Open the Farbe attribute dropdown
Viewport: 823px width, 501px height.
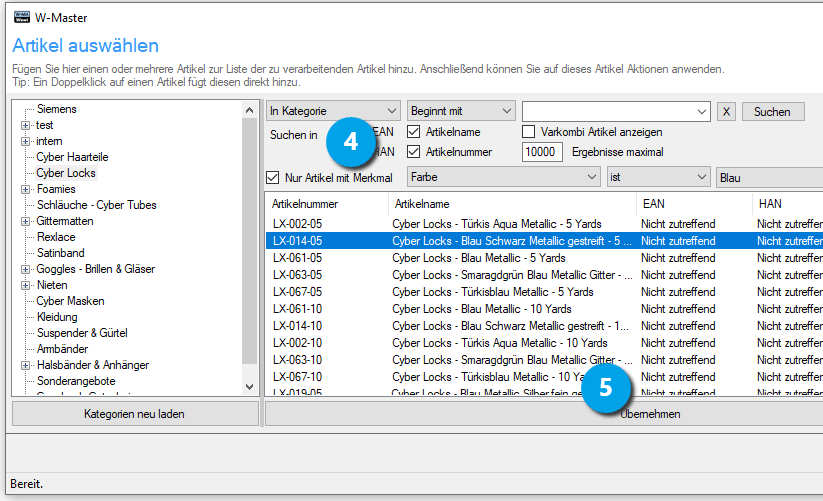pyautogui.click(x=503, y=177)
